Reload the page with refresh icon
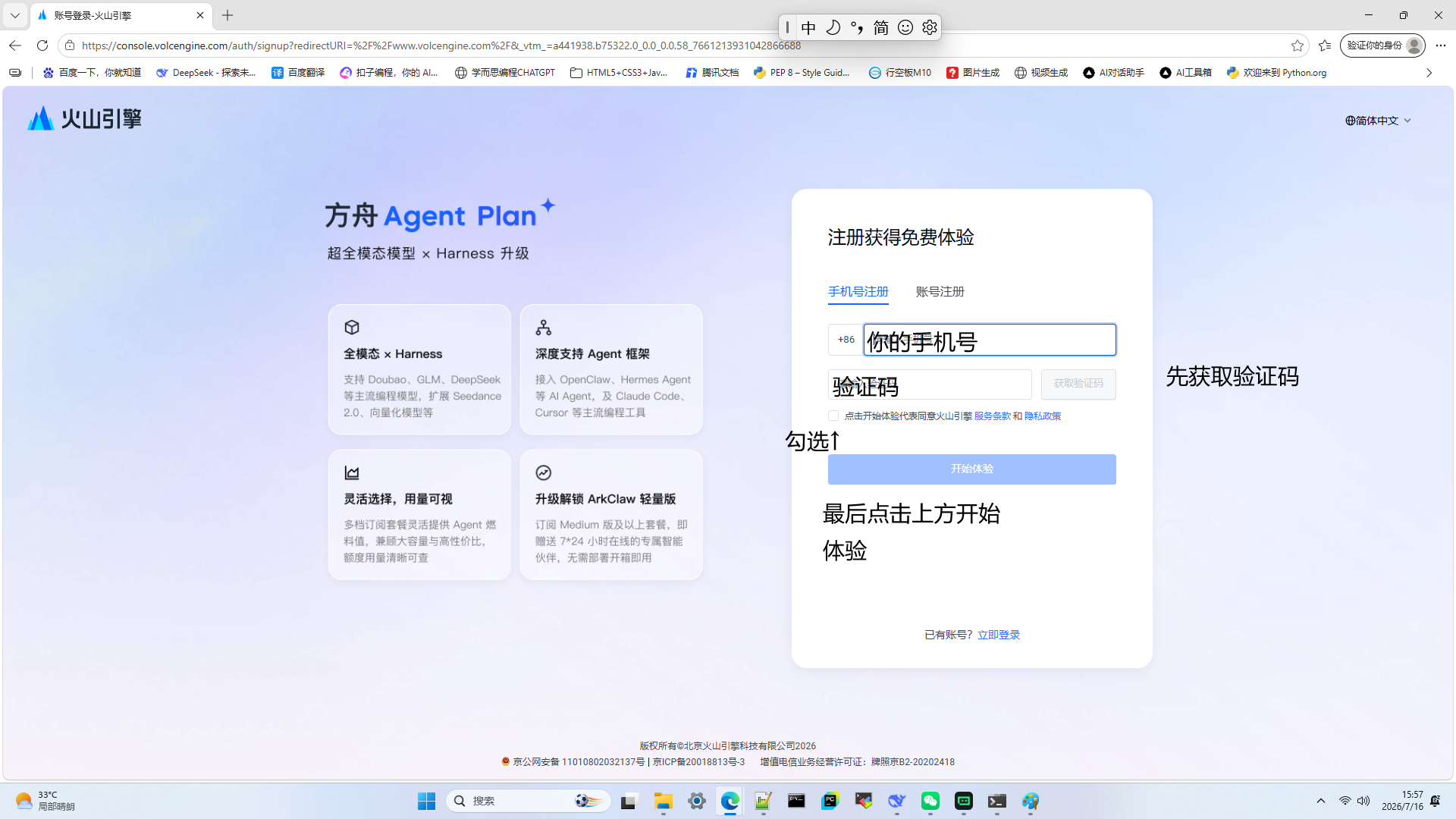The height and width of the screenshot is (819, 1456). pyautogui.click(x=42, y=45)
